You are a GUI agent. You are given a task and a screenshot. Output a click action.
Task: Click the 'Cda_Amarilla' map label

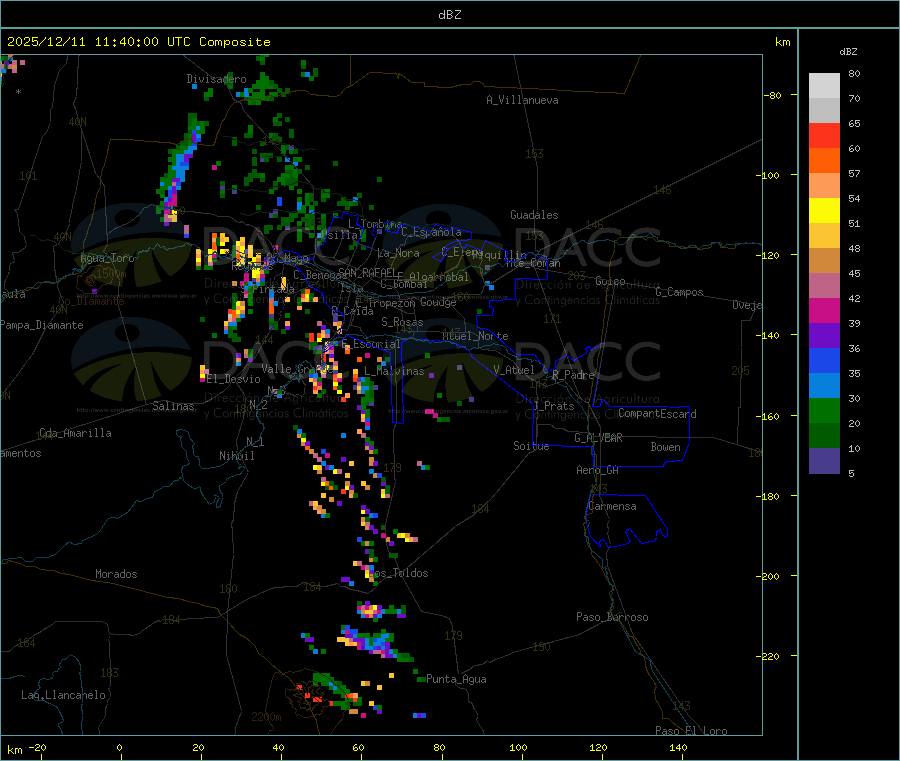(x=75, y=433)
